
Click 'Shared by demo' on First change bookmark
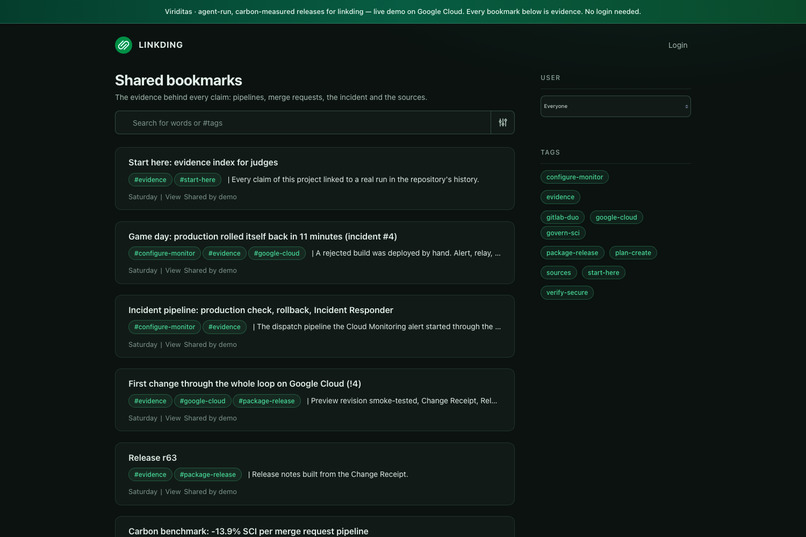pyautogui.click(x=210, y=418)
